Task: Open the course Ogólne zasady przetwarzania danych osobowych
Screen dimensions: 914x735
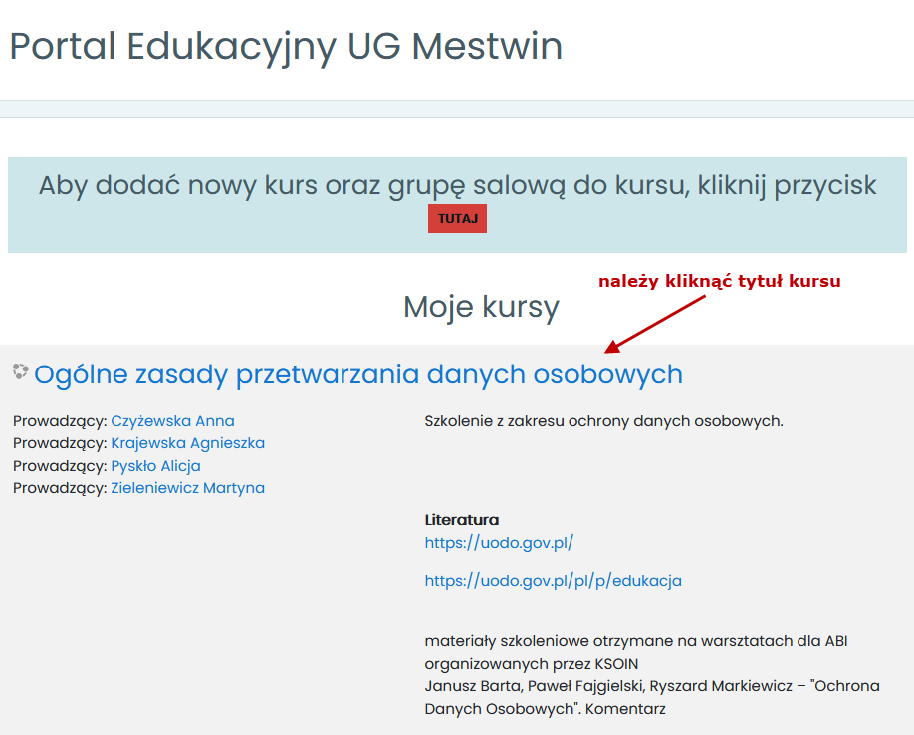Action: click(x=358, y=372)
